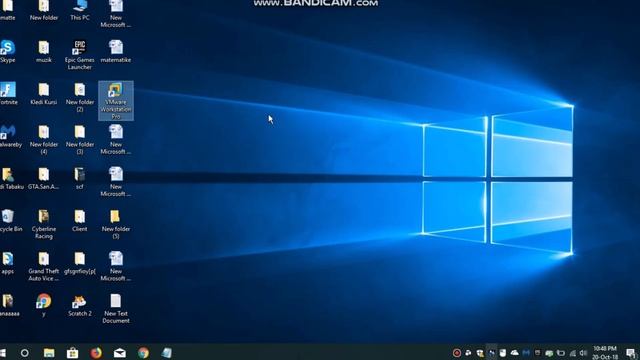Image resolution: width=640 pixels, height=360 pixels.
Task: Open the di Tabaku desktop icon
Action: (11, 178)
